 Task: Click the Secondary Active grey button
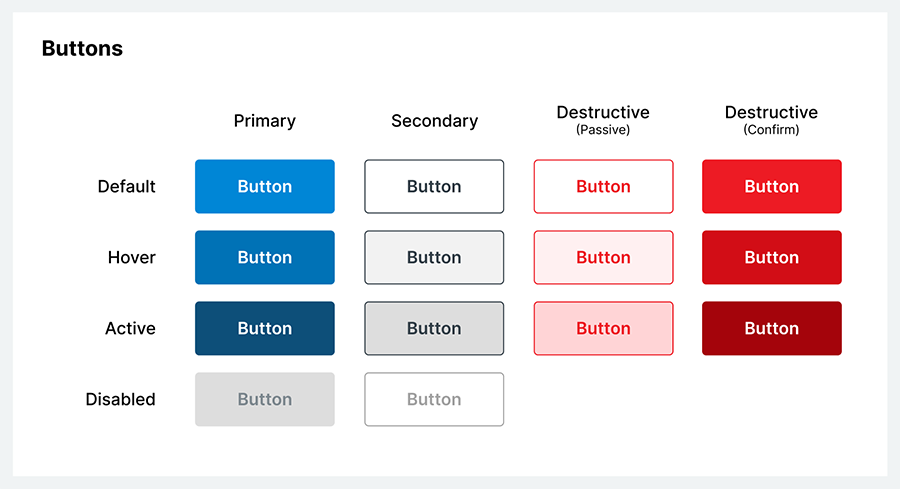pos(434,328)
